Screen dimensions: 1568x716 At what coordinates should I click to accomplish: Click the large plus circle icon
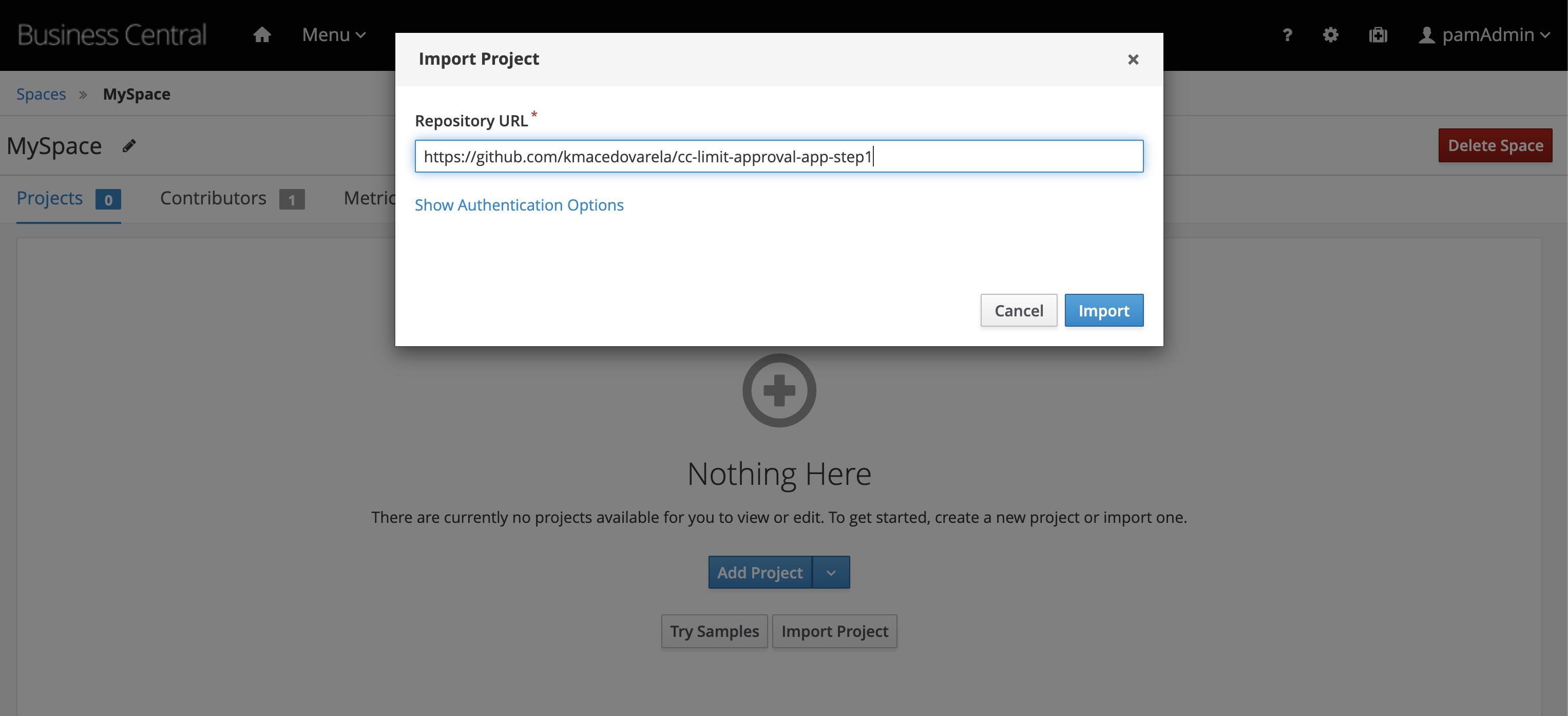coord(779,390)
